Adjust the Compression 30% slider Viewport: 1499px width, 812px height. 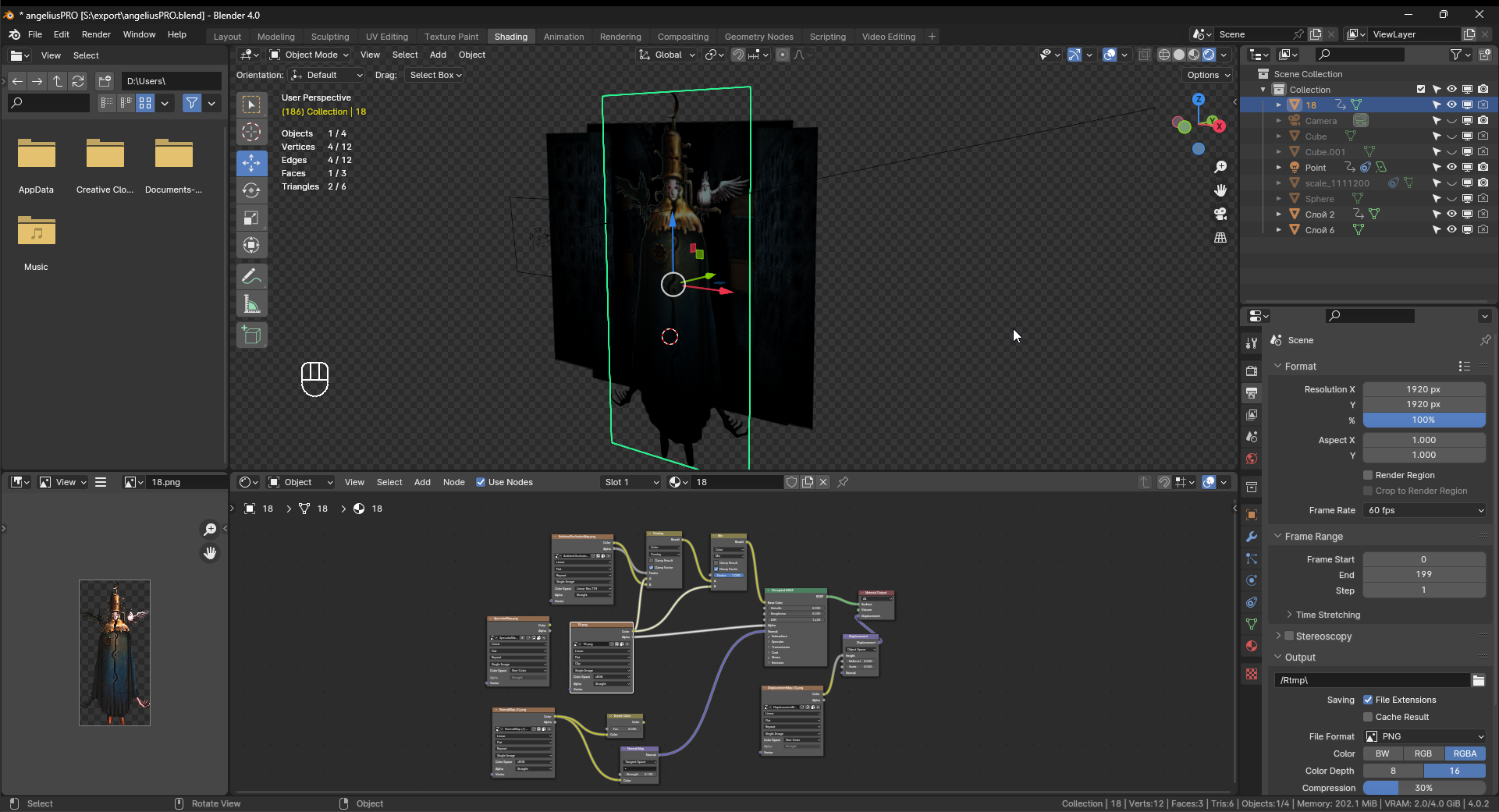tap(1424, 788)
